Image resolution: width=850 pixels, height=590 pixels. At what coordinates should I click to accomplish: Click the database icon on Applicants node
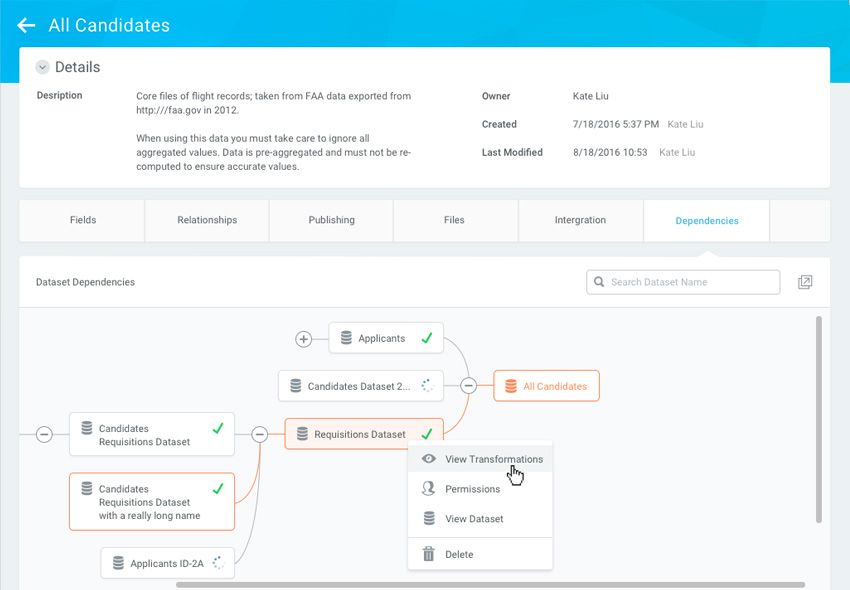(x=346, y=339)
